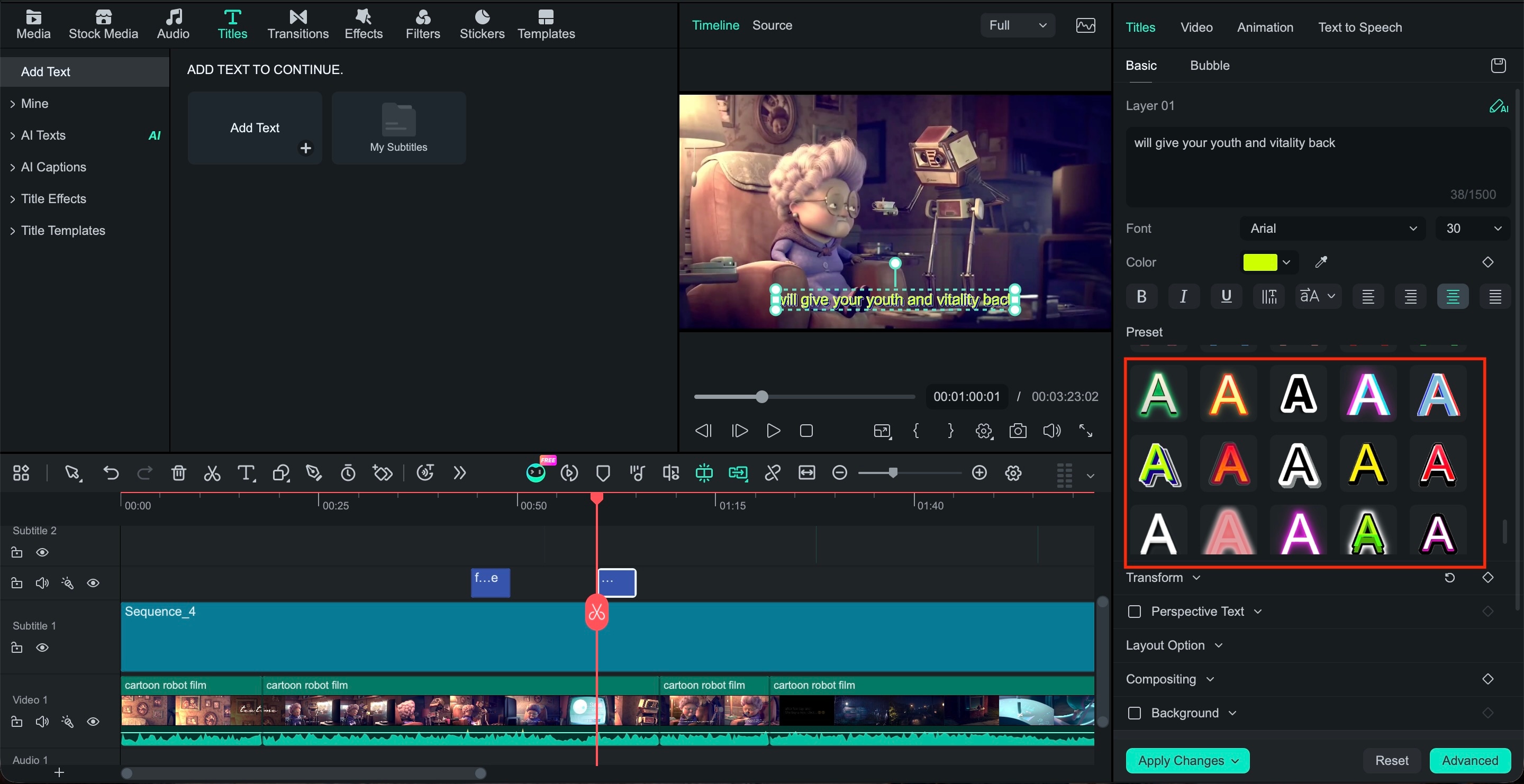Open the AI text edit pencil icon
Image resolution: width=1524 pixels, height=784 pixels.
pyautogui.click(x=1499, y=106)
